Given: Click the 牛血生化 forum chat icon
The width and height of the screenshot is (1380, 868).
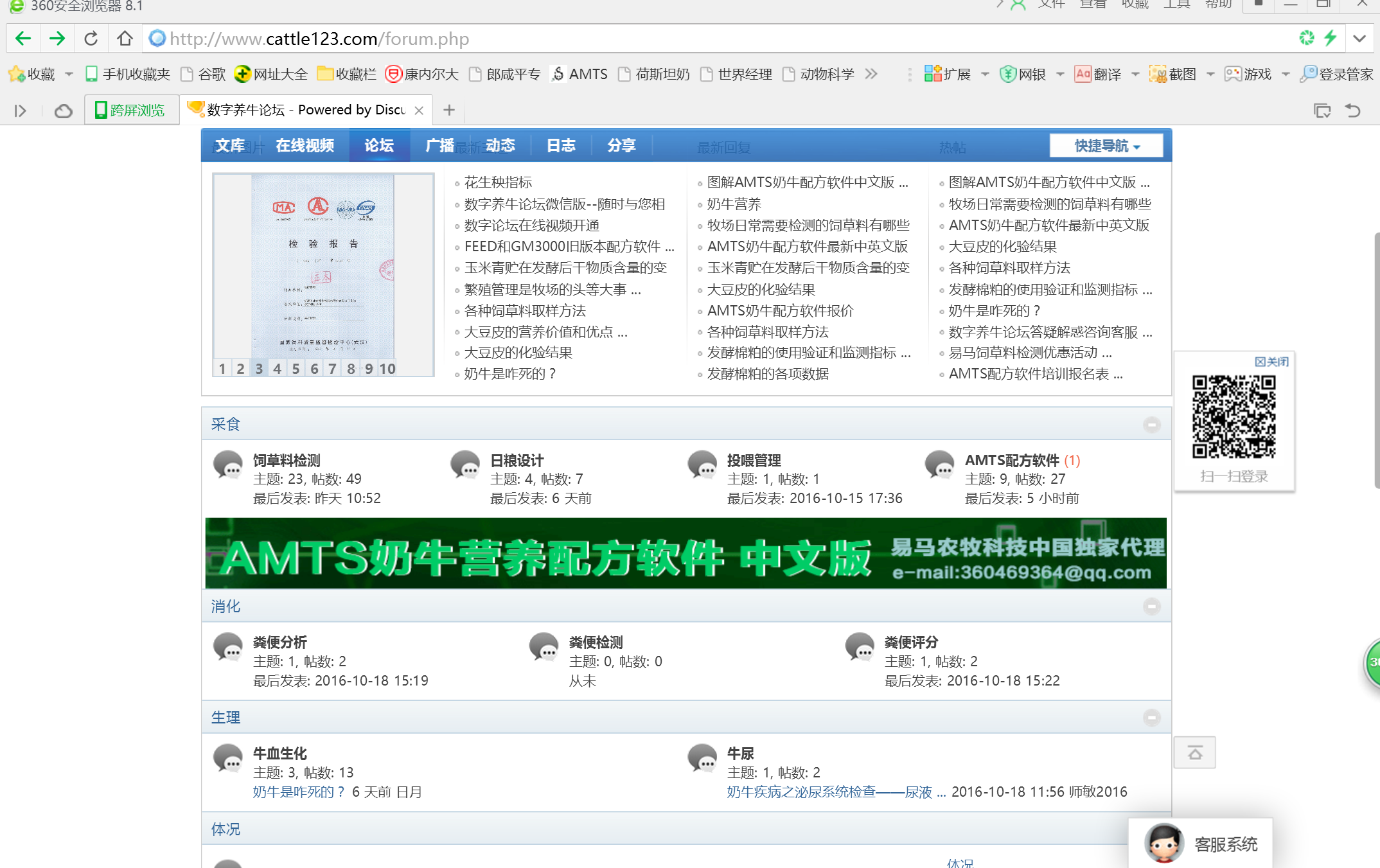Looking at the screenshot, I should point(227,759).
